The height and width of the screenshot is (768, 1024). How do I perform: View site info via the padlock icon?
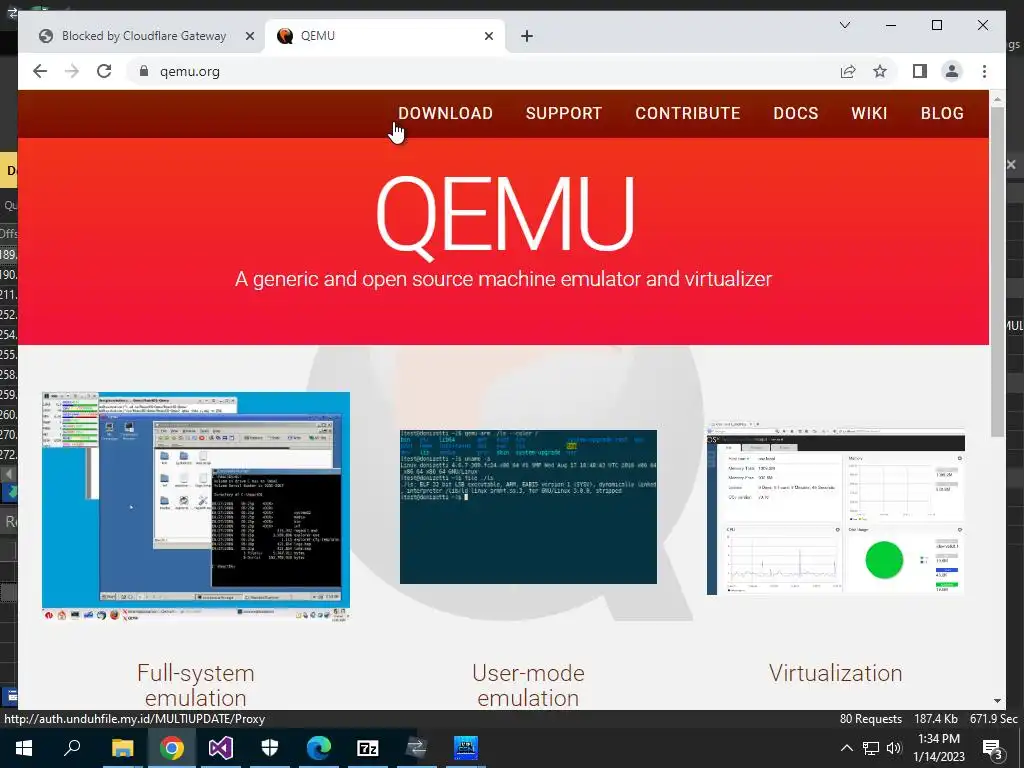click(x=144, y=71)
